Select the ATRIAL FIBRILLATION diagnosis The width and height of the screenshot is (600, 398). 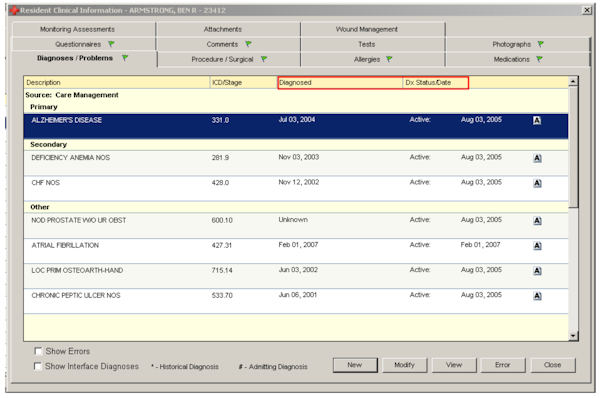point(296,251)
